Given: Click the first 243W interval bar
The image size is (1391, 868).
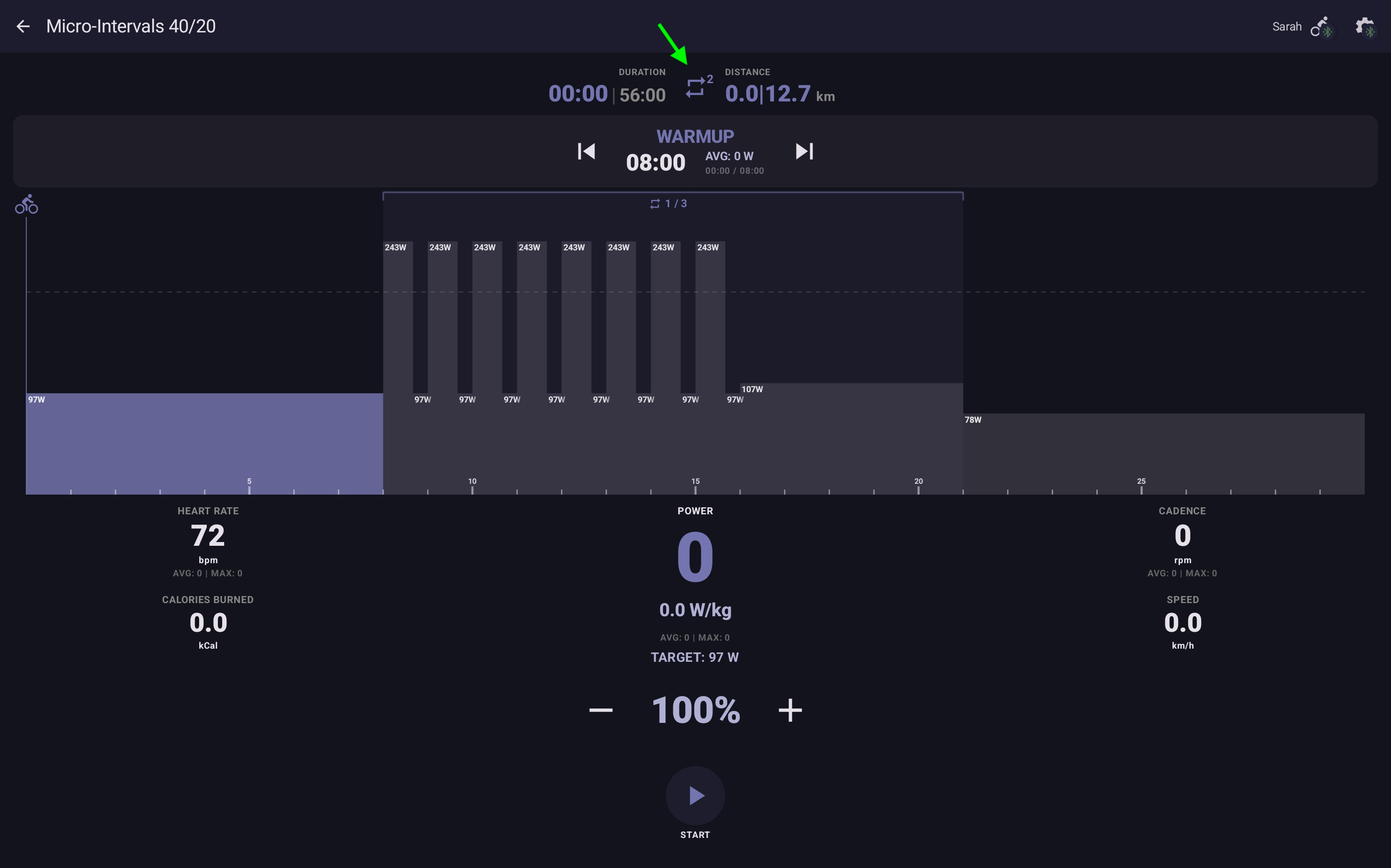Looking at the screenshot, I should pyautogui.click(x=398, y=367).
